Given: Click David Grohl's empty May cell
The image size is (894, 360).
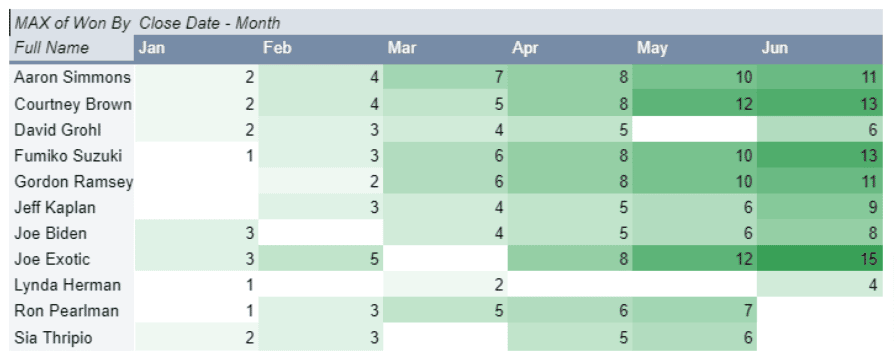Looking at the screenshot, I should point(695,130).
